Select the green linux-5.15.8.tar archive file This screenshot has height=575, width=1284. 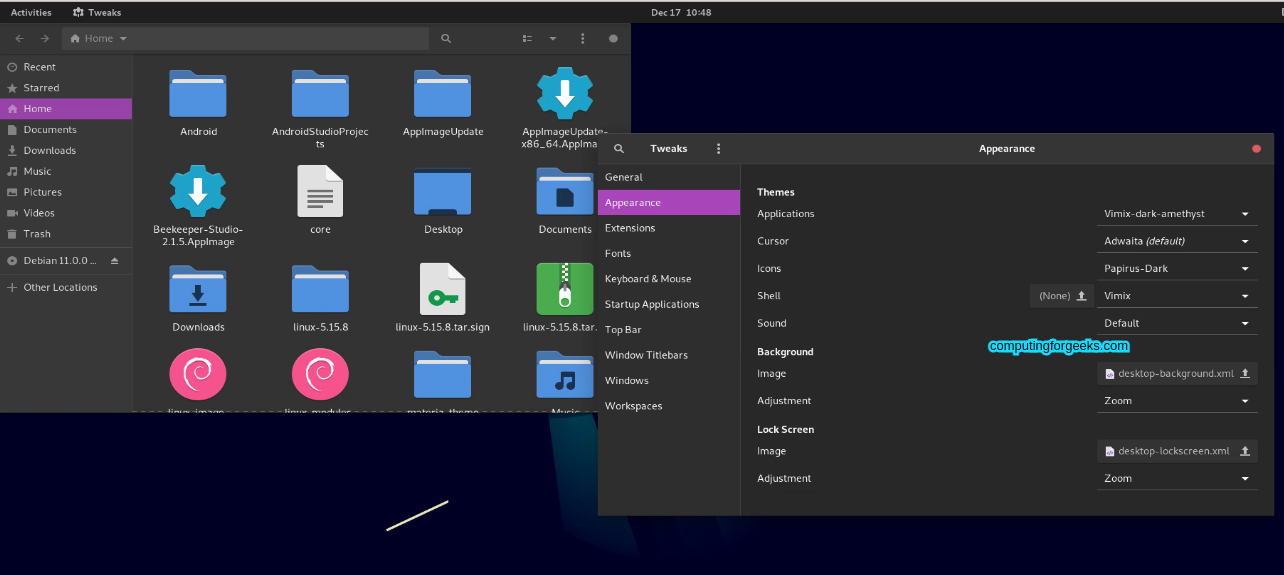pyautogui.click(x=565, y=289)
